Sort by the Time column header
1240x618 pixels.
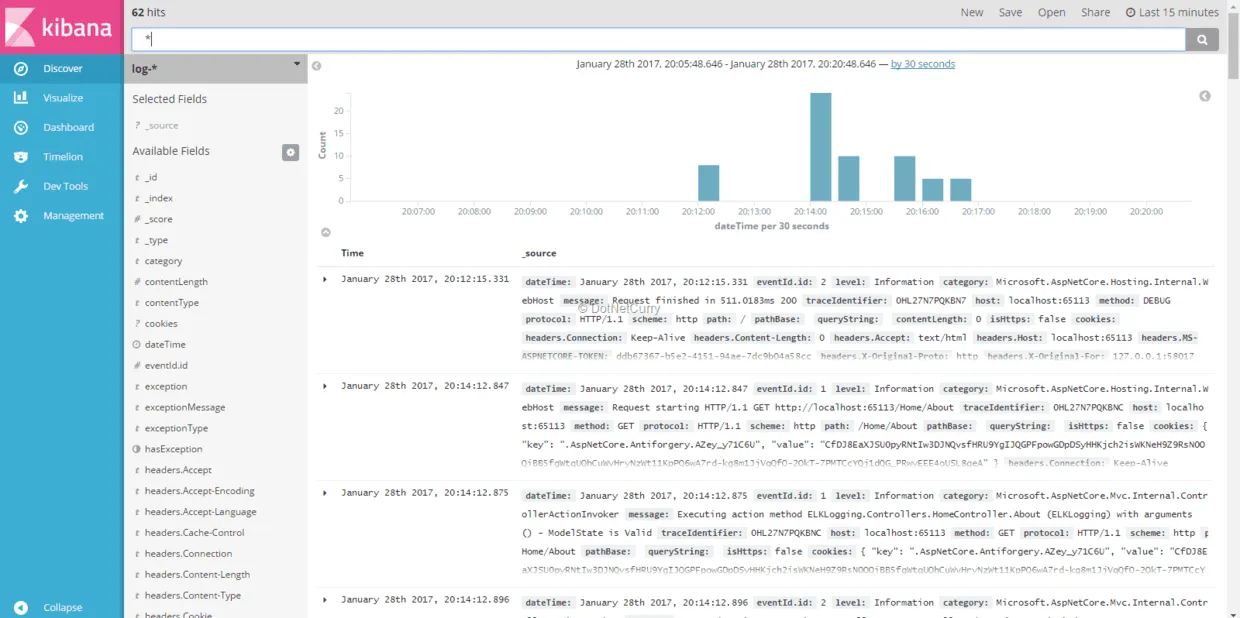tap(352, 253)
